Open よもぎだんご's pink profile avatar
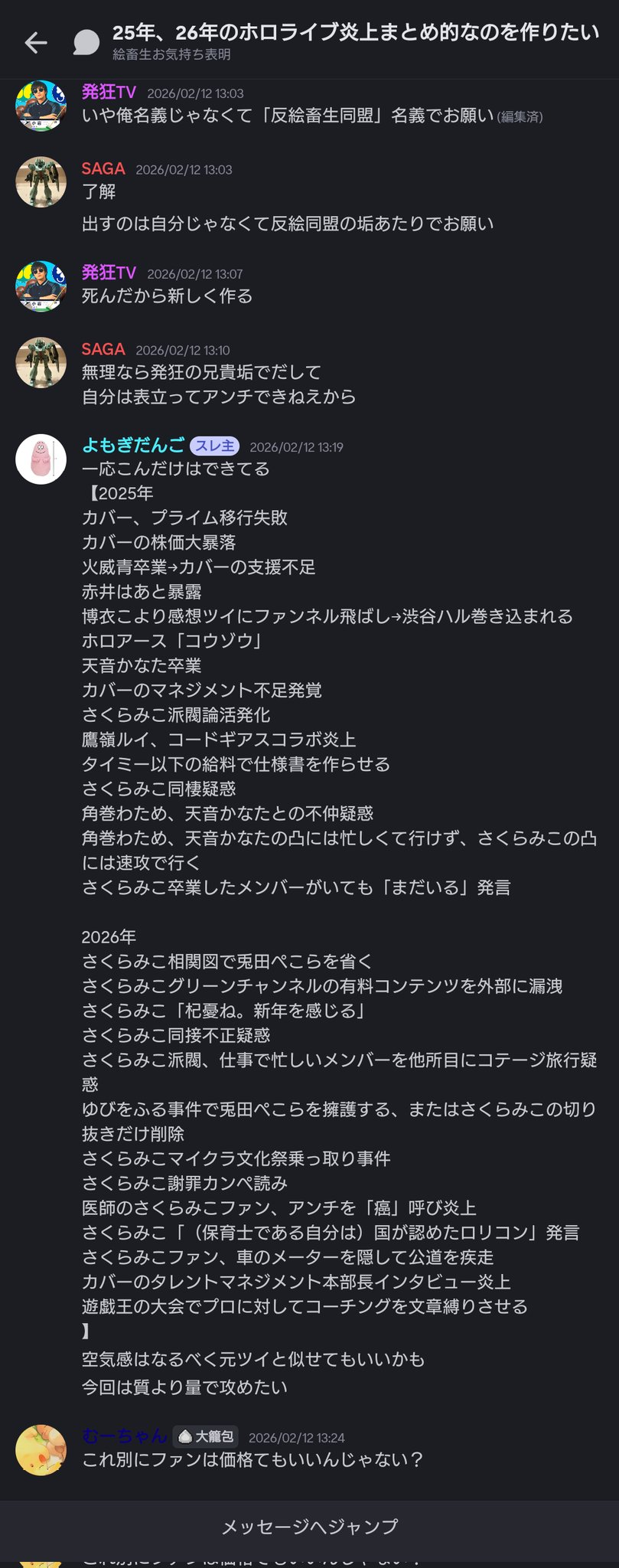The height and width of the screenshot is (1568, 619). [x=41, y=459]
